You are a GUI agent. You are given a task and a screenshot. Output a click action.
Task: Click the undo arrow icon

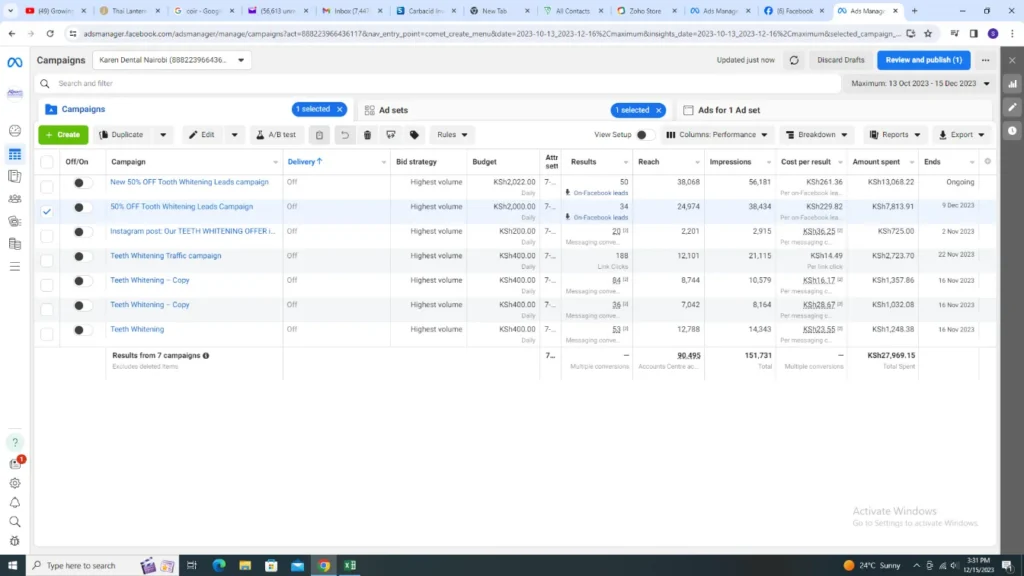pyautogui.click(x=344, y=135)
